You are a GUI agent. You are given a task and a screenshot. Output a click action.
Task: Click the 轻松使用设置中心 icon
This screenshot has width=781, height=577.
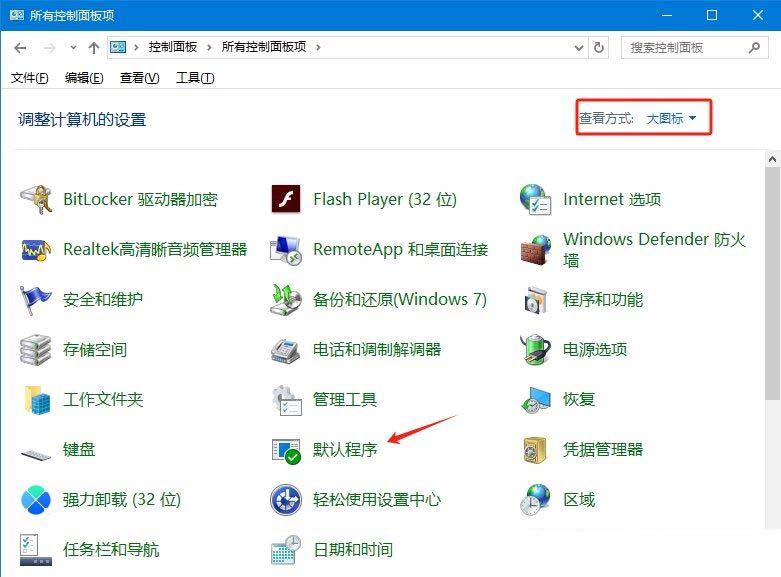pyautogui.click(x=286, y=500)
